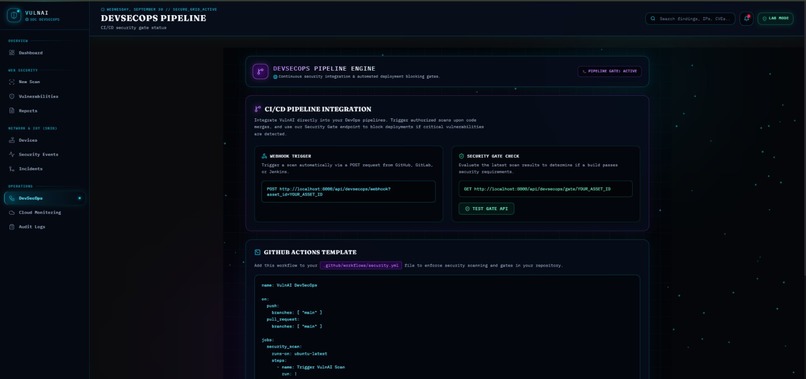Screen dimensions: 806x379
Task: Click the Devices icon in the sidebar
Action: [x=12, y=140]
